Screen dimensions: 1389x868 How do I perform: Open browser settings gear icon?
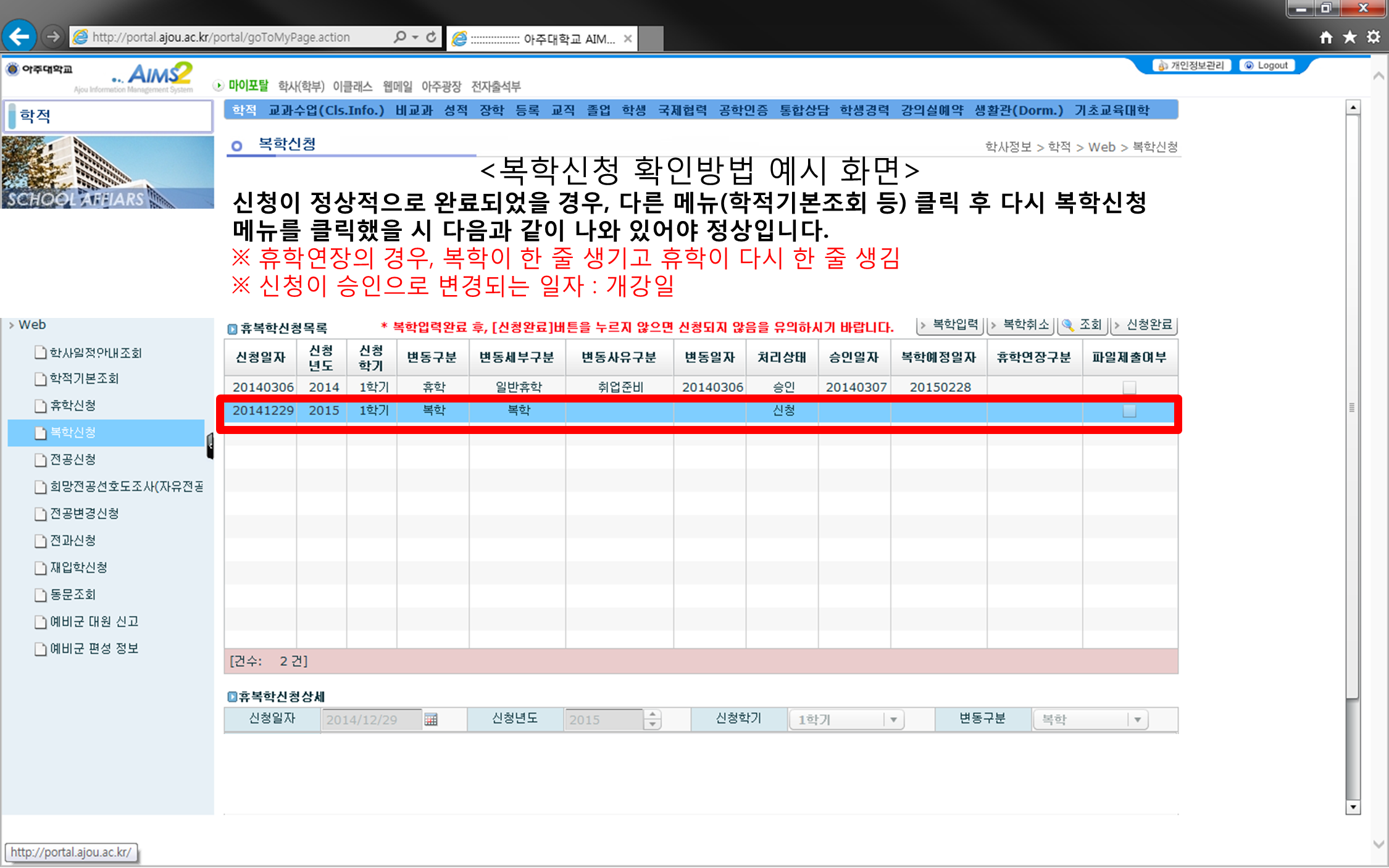tap(1373, 38)
